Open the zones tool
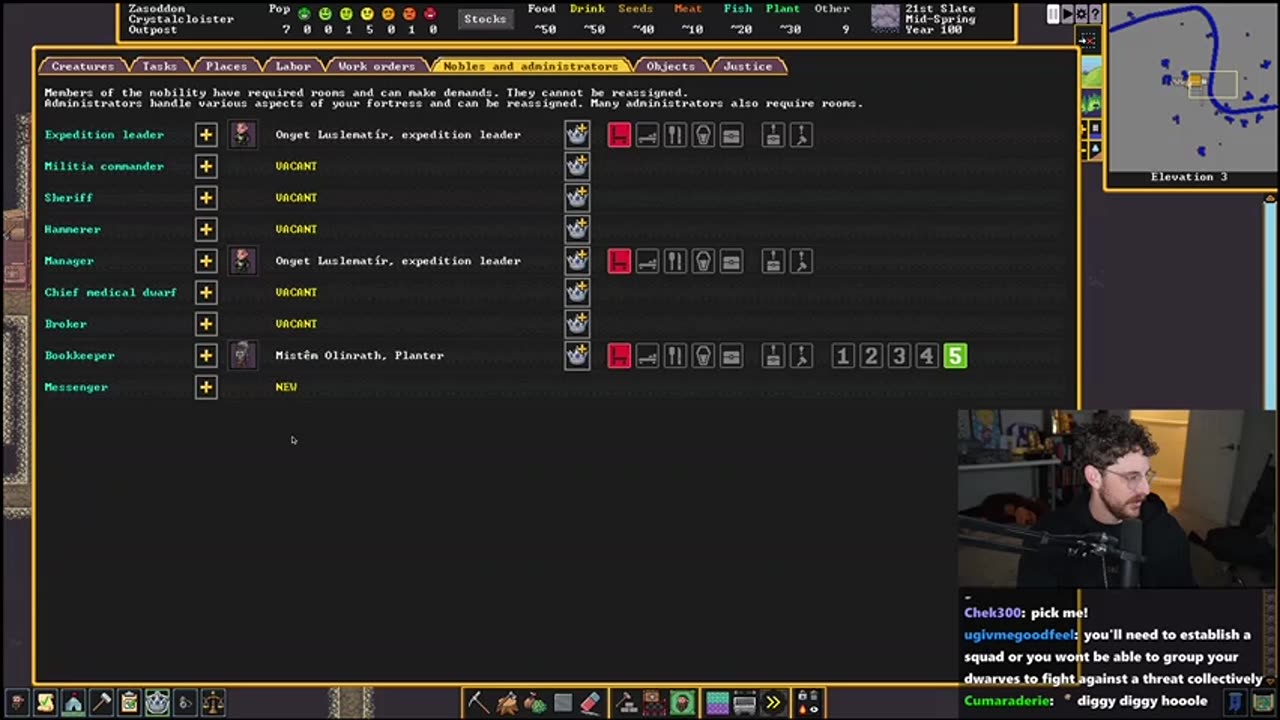 click(682, 703)
